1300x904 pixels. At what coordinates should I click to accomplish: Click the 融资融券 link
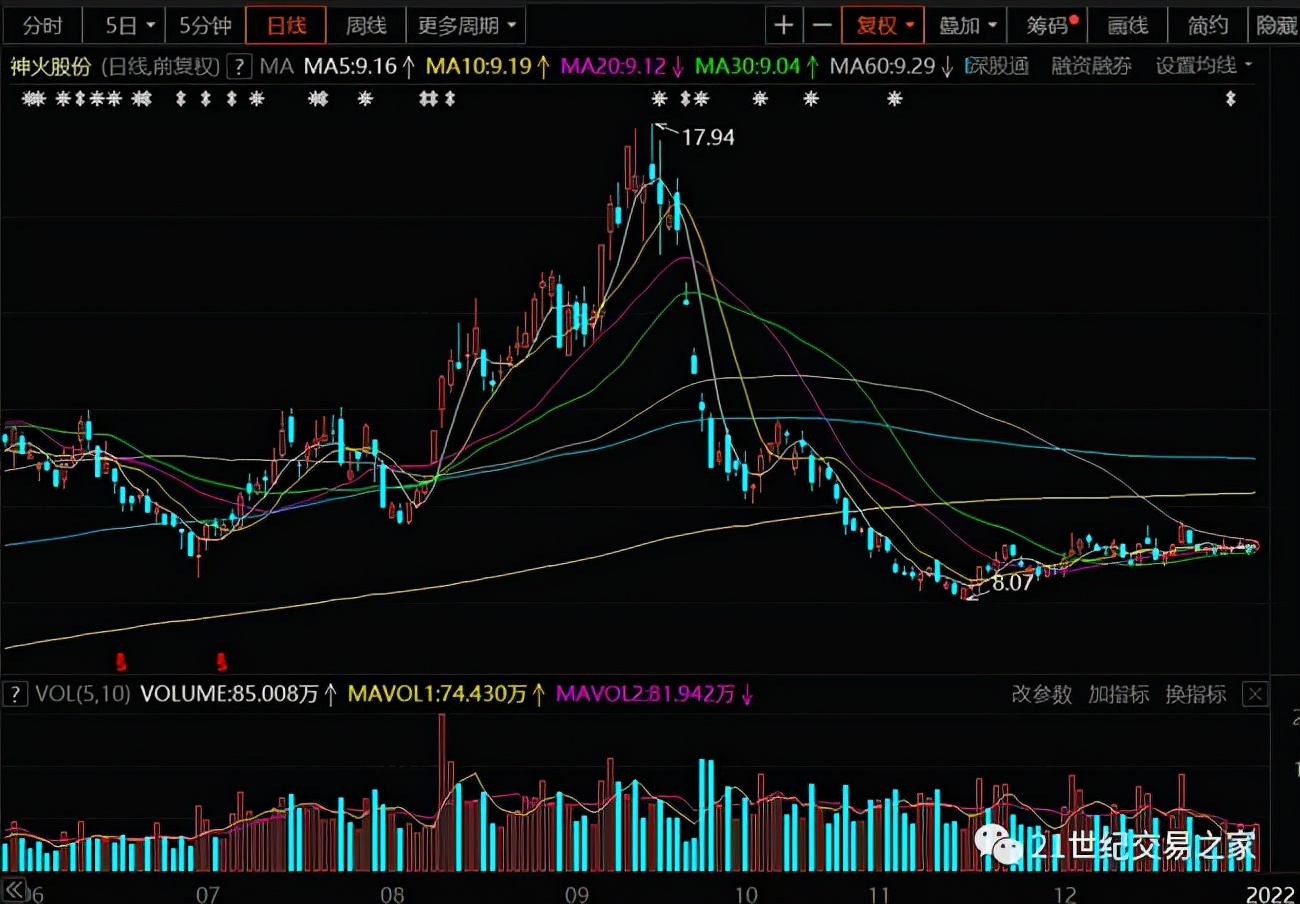[x=1091, y=67]
